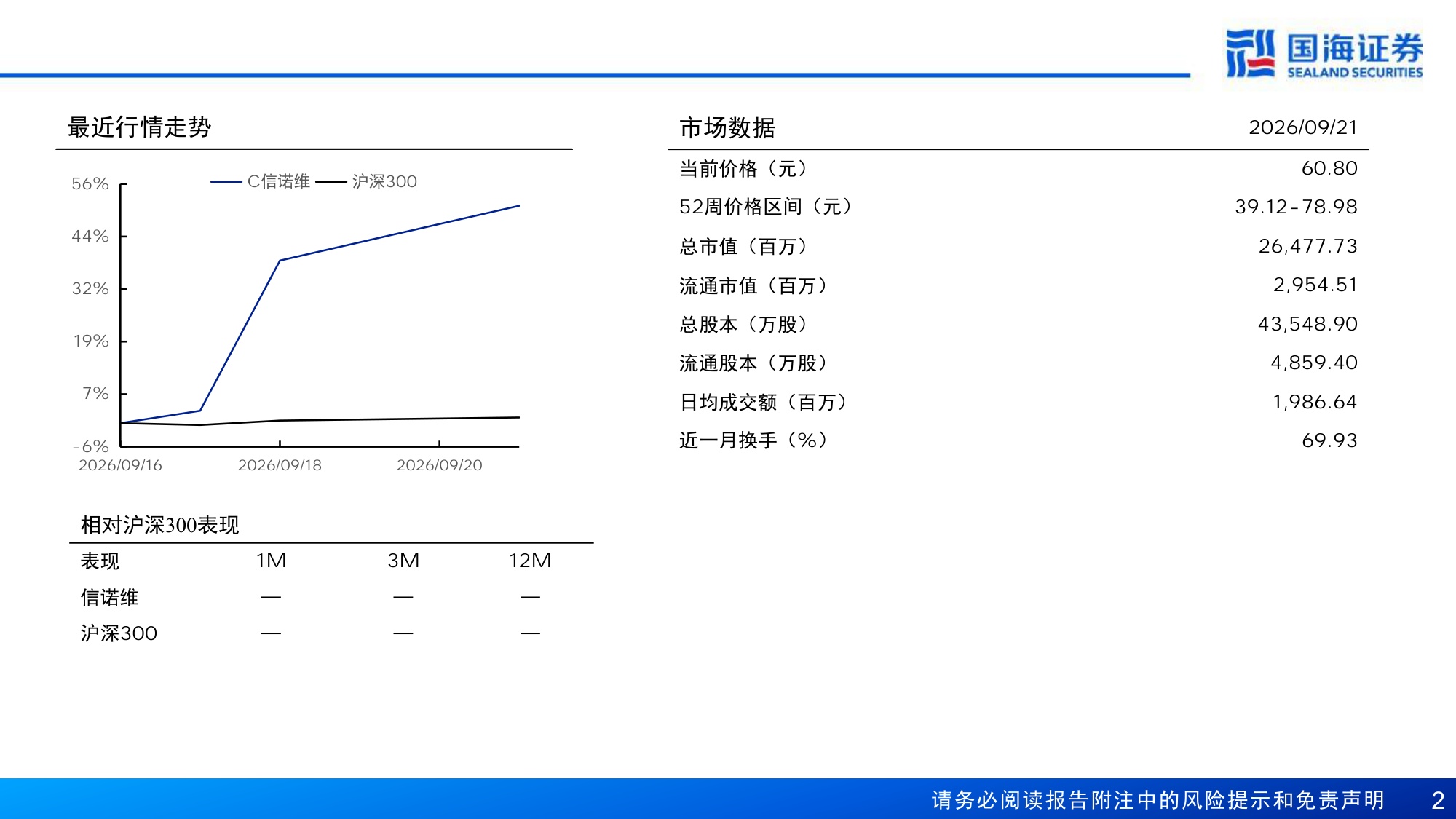
Task: Click the 日均成交额 value 1,986.64
Action: 1315,402
